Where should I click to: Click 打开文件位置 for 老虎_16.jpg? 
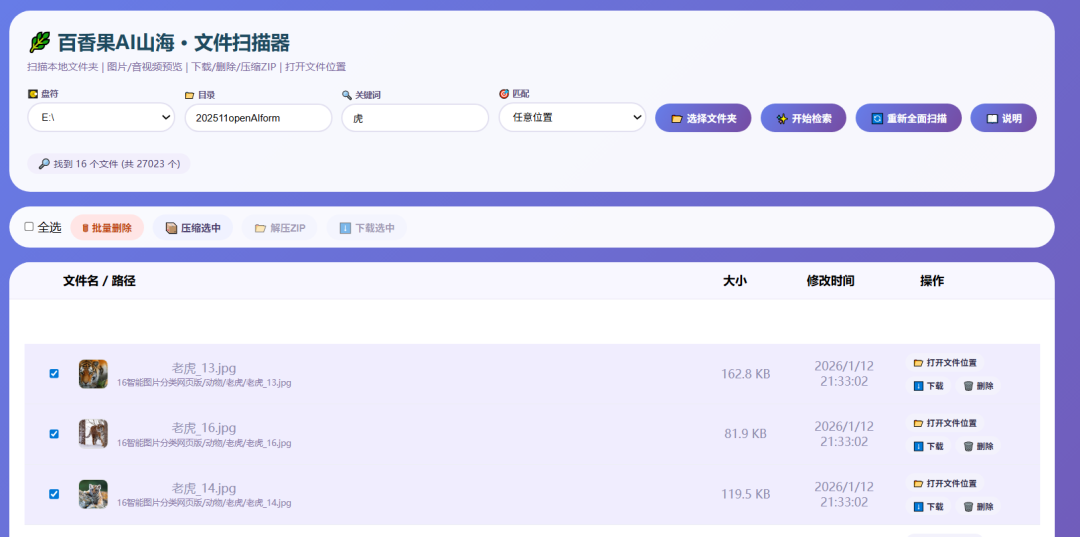pyautogui.click(x=945, y=423)
